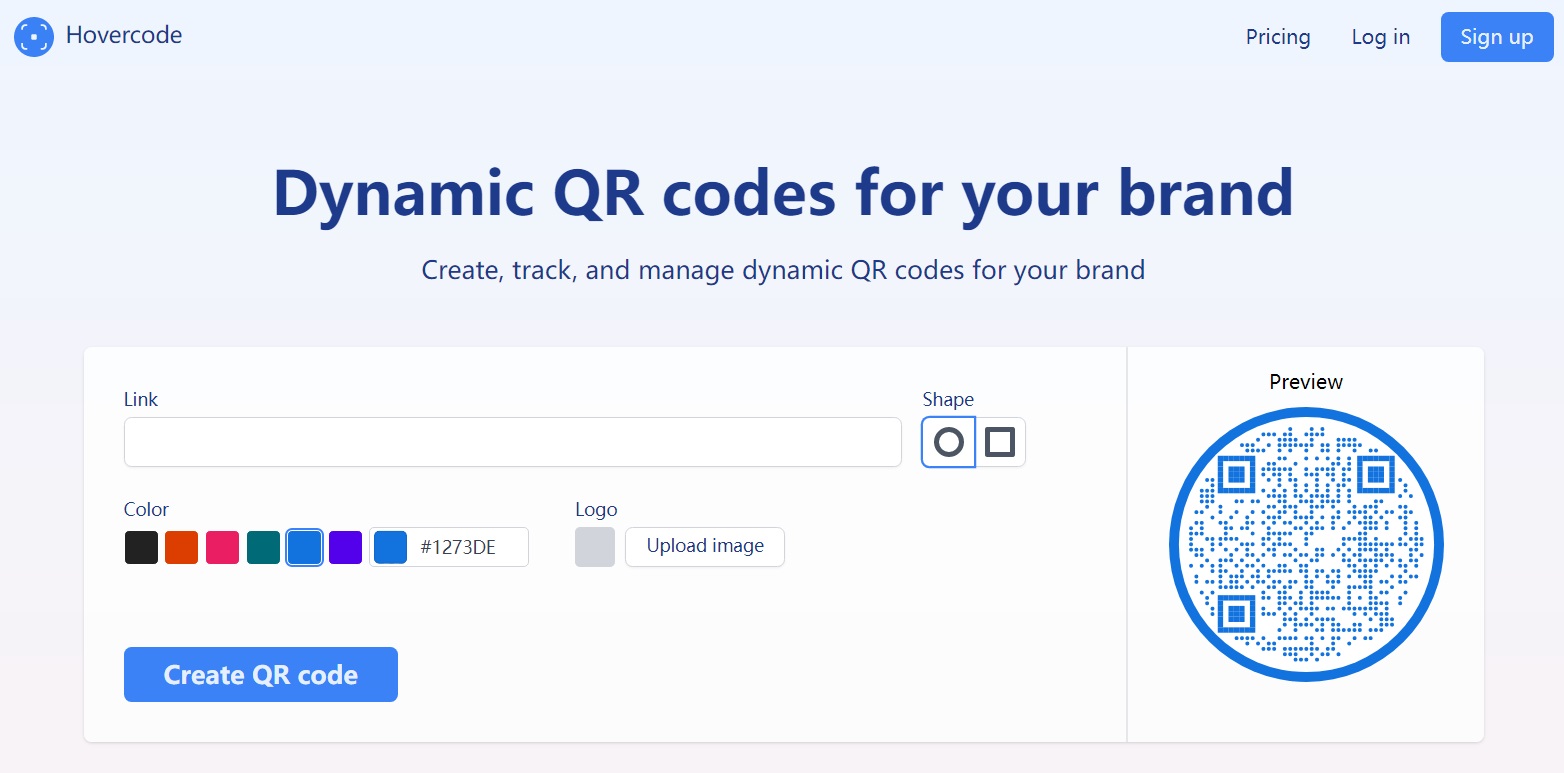Click the Hovercode logo icon
Image resolution: width=1564 pixels, height=773 pixels.
click(34, 37)
